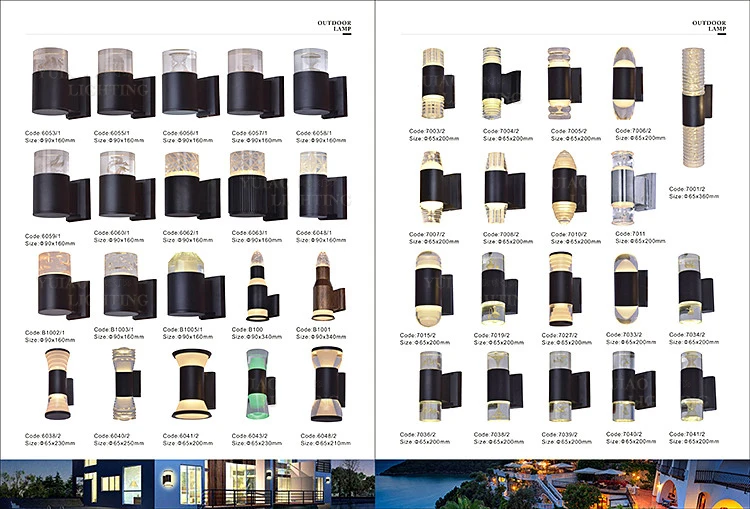Click the lamp image for Code 6038/2
The height and width of the screenshot is (509, 750).
tap(59, 384)
